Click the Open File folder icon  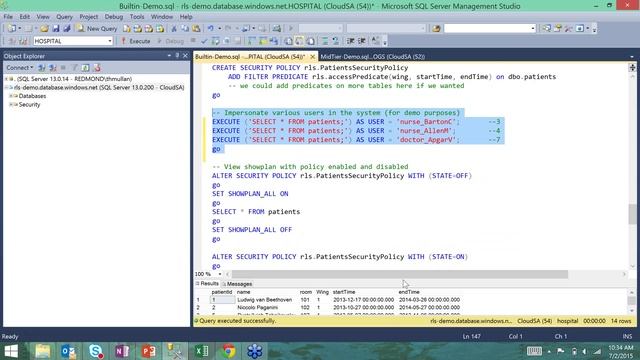[44, 28]
